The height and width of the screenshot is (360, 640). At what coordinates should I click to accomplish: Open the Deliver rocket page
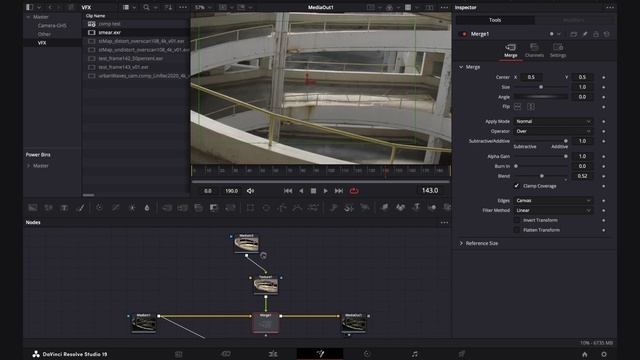tap(462, 354)
